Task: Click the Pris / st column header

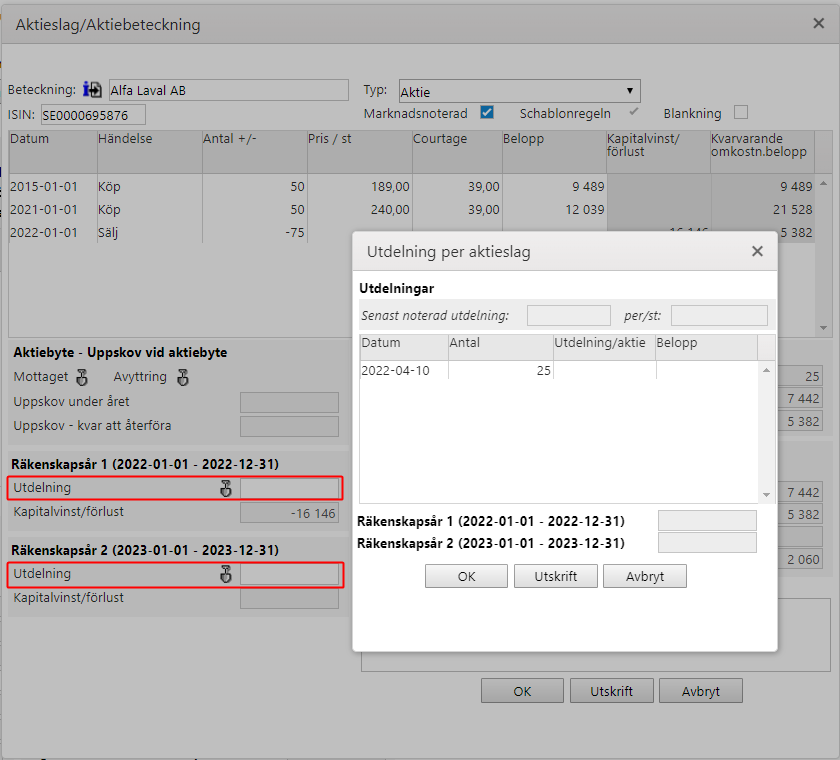Action: (x=359, y=152)
